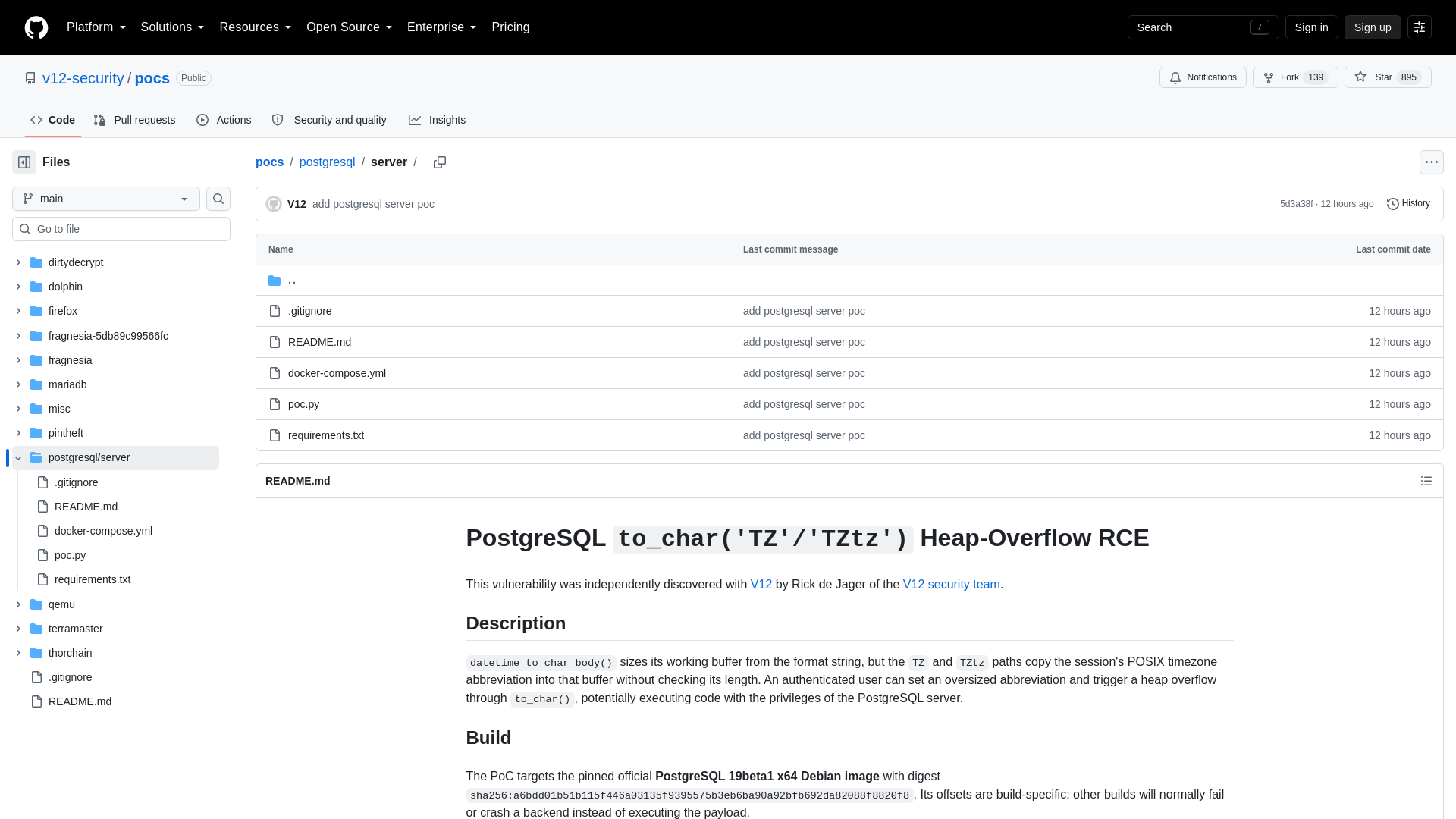Viewport: 1456px width, 819px height.
Task: Select root README.md at tree bottom
Action: click(80, 701)
